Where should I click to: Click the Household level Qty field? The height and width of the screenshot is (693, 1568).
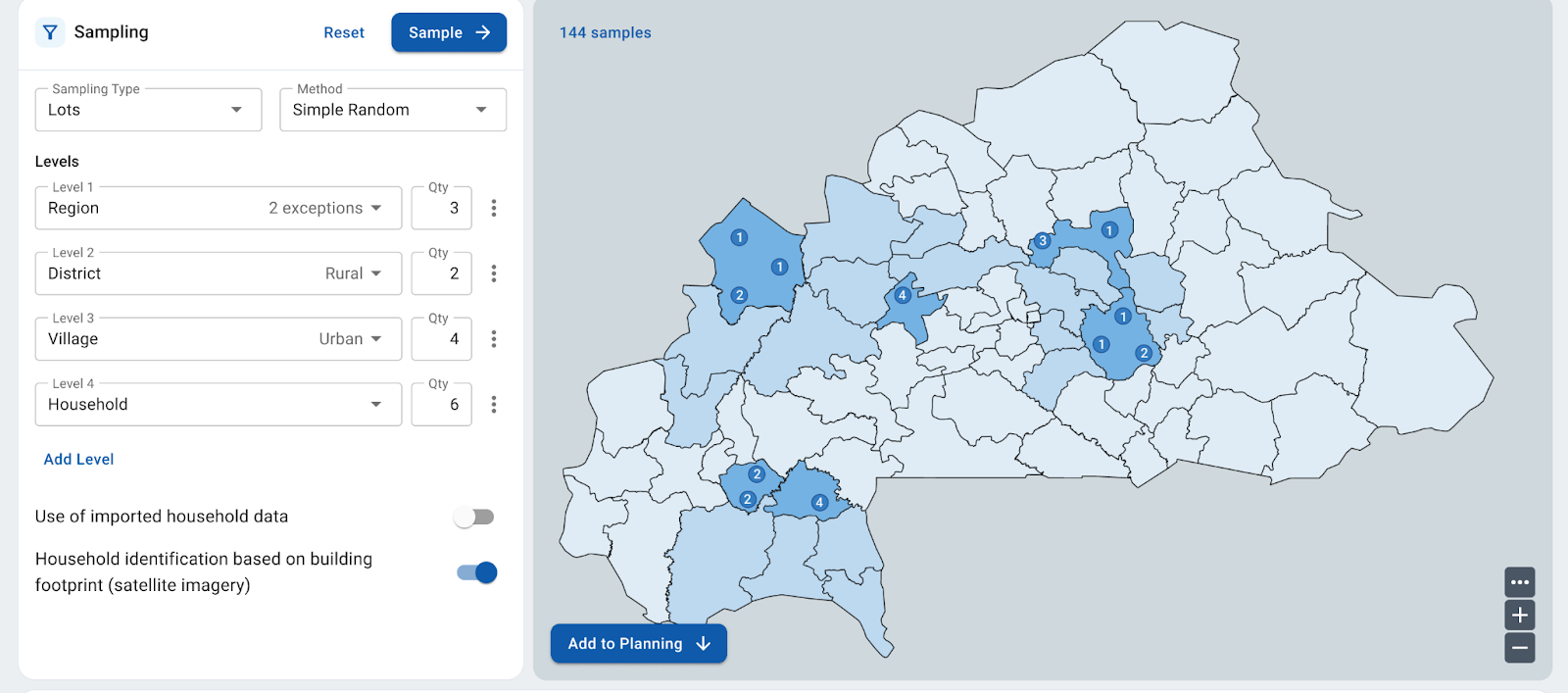442,405
